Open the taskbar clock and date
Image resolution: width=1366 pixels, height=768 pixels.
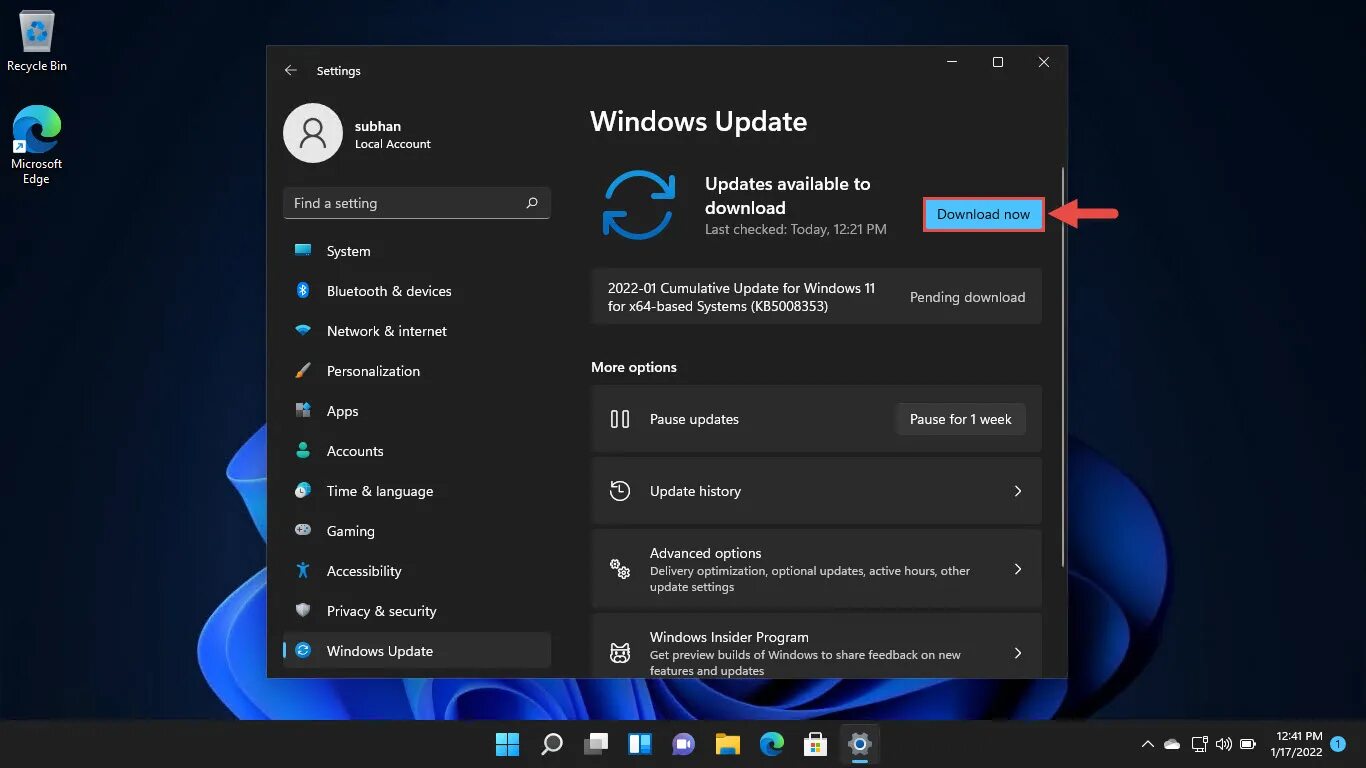click(x=1297, y=744)
